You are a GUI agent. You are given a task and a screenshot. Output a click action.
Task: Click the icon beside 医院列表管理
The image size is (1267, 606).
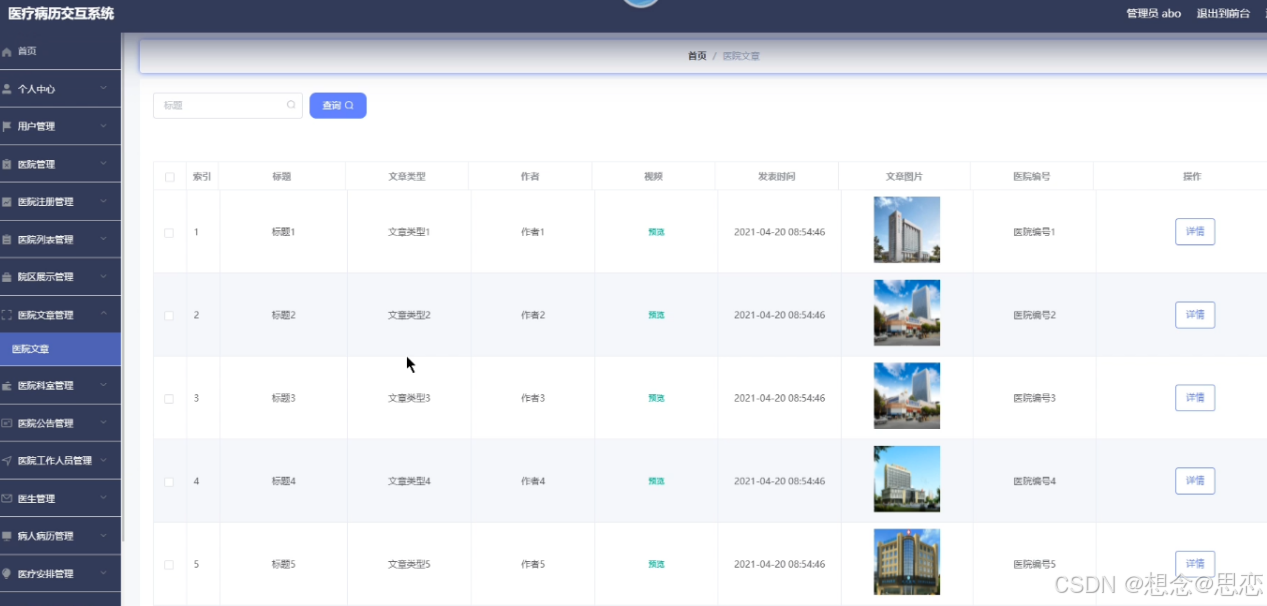(7, 240)
